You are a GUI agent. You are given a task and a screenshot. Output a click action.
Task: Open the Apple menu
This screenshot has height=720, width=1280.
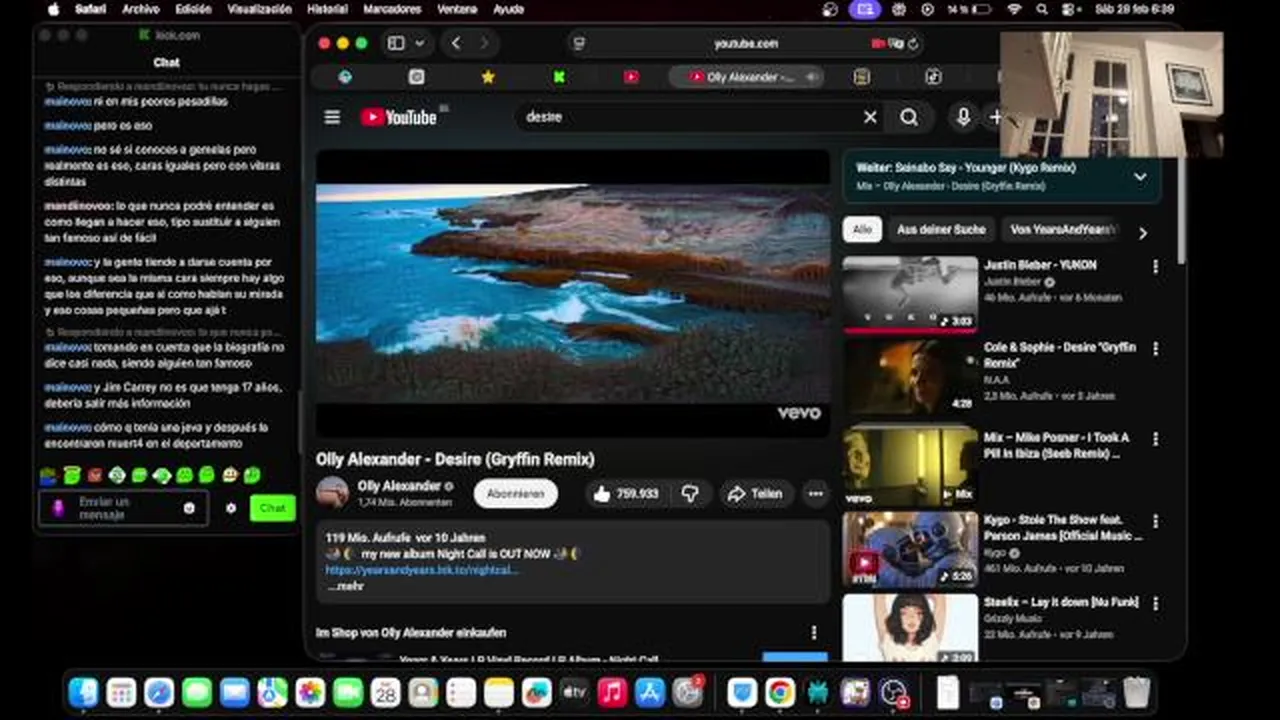coord(53,9)
